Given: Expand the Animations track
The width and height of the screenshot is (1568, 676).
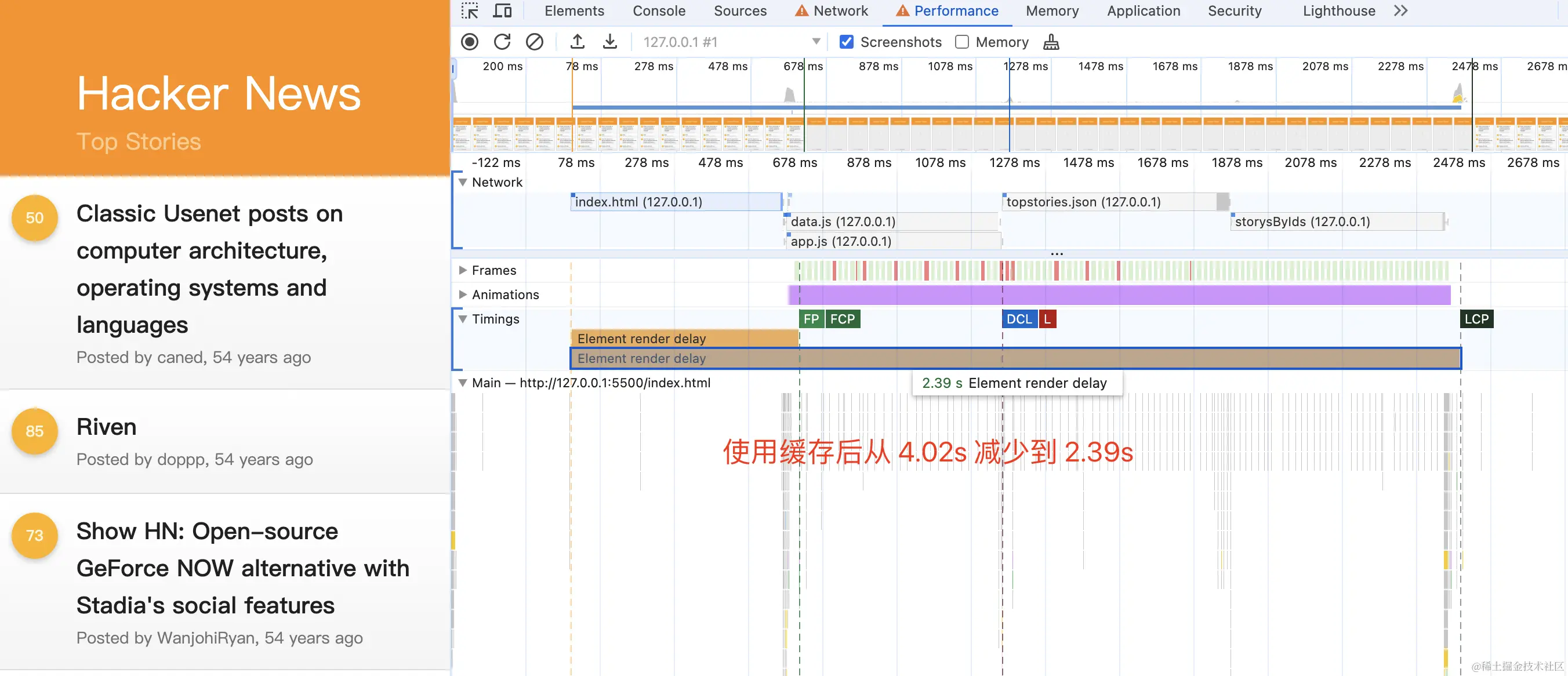Looking at the screenshot, I should [x=463, y=295].
